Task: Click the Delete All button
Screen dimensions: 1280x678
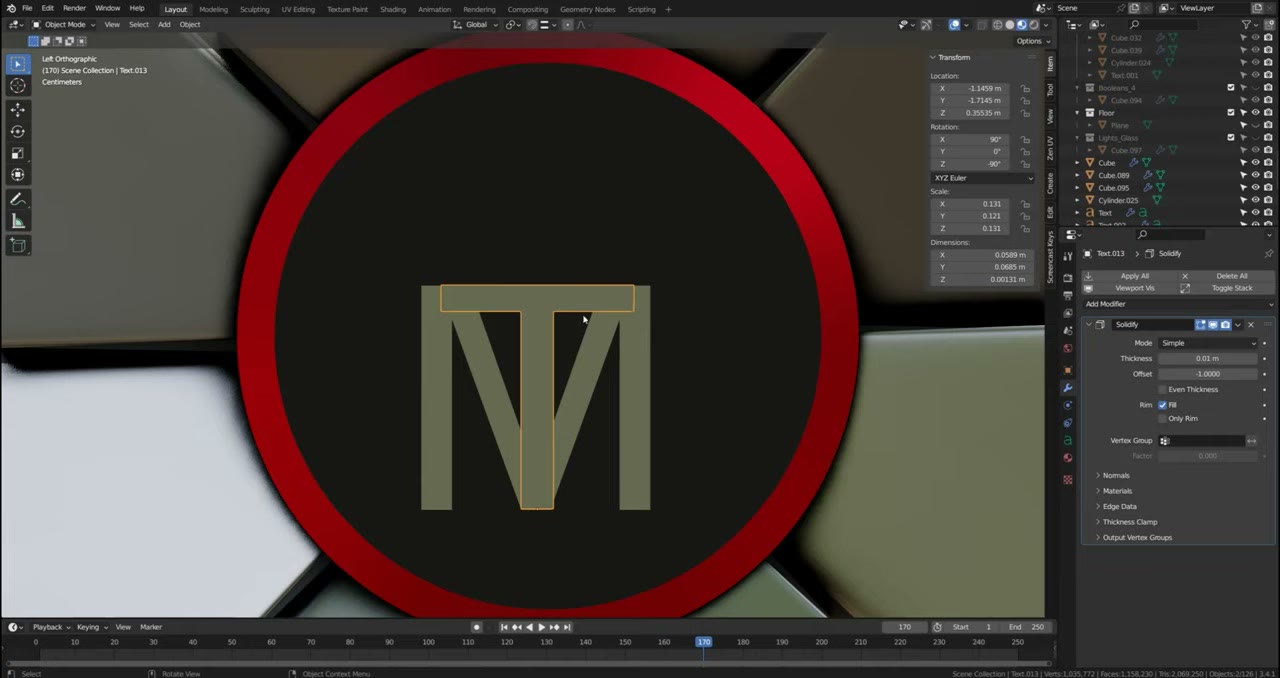Action: coord(1227,276)
